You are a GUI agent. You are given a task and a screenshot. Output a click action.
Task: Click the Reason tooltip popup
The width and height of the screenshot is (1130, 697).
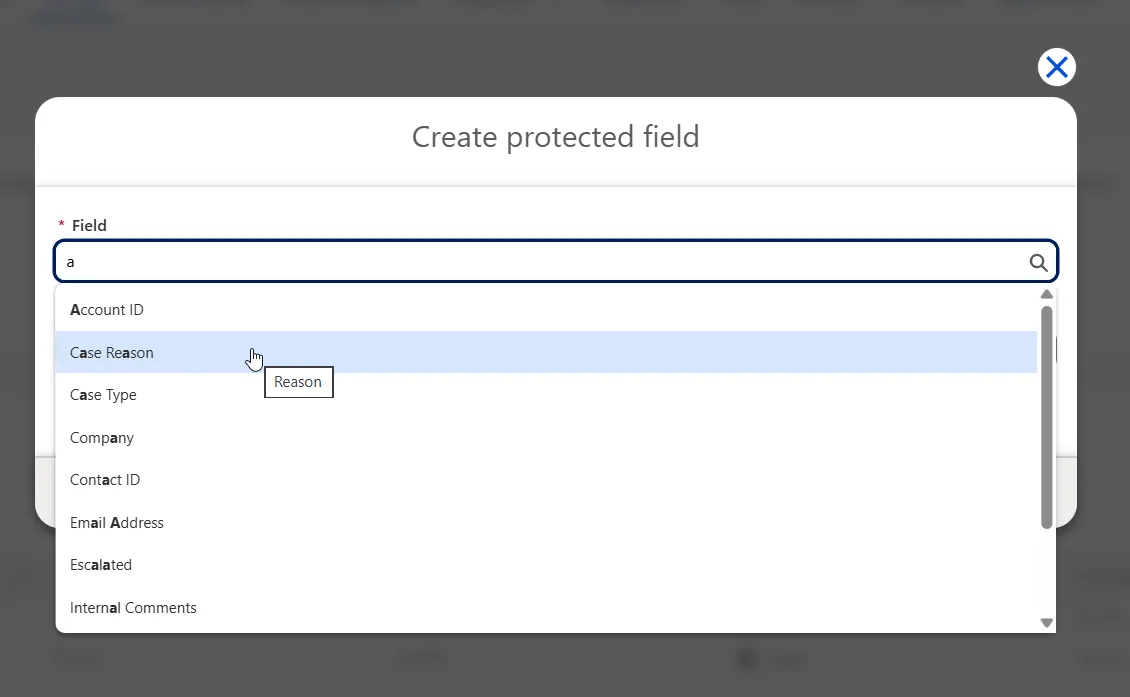point(298,382)
